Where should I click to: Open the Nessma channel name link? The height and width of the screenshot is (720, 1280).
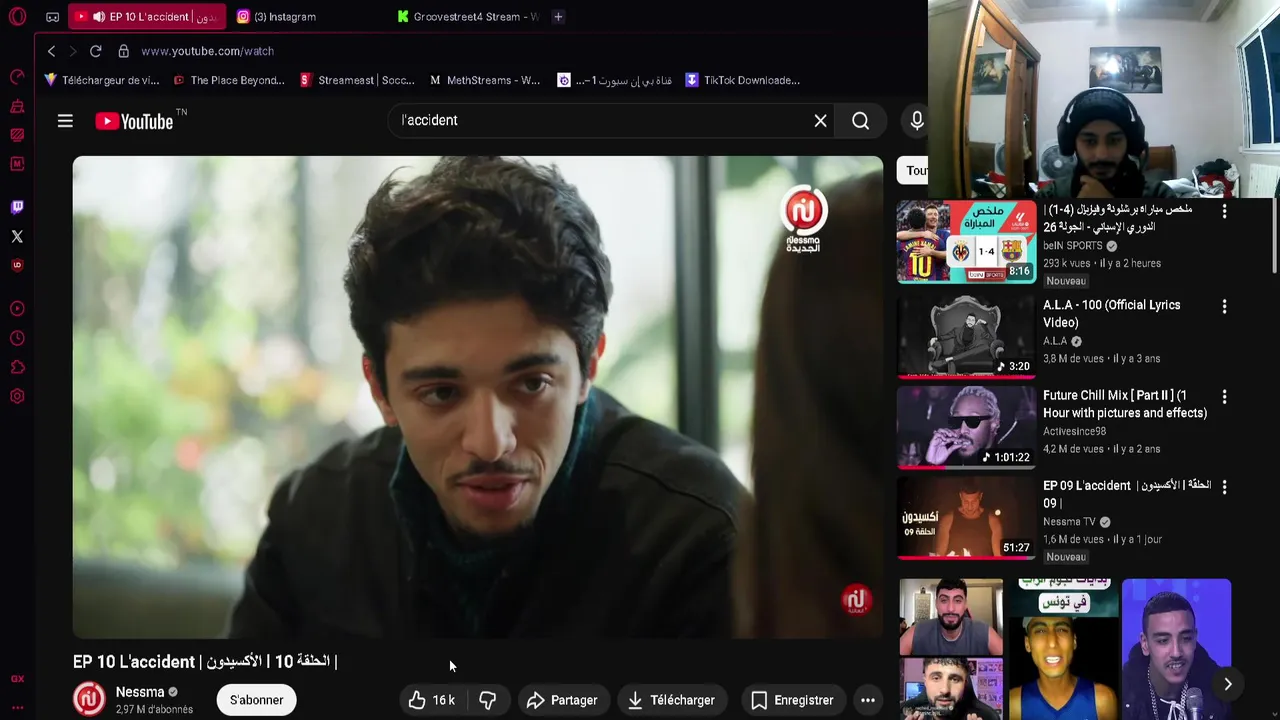(140, 692)
